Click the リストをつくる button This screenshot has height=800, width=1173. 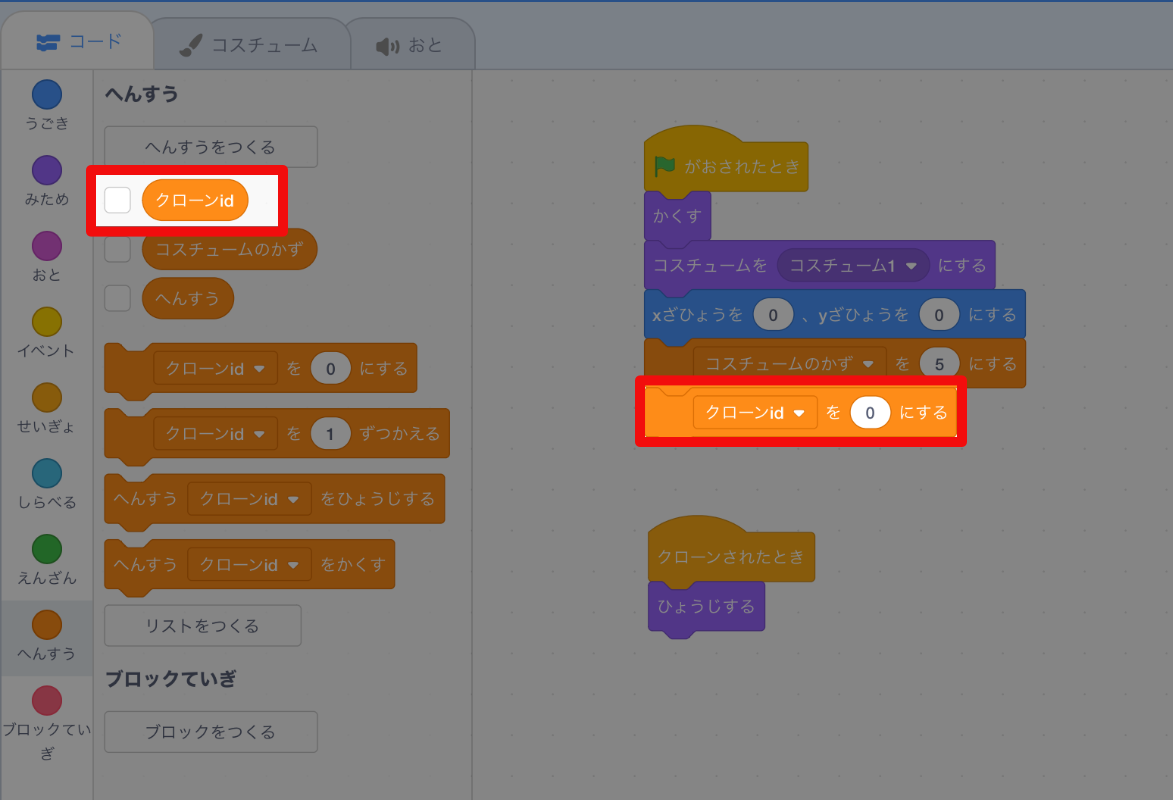[x=202, y=625]
